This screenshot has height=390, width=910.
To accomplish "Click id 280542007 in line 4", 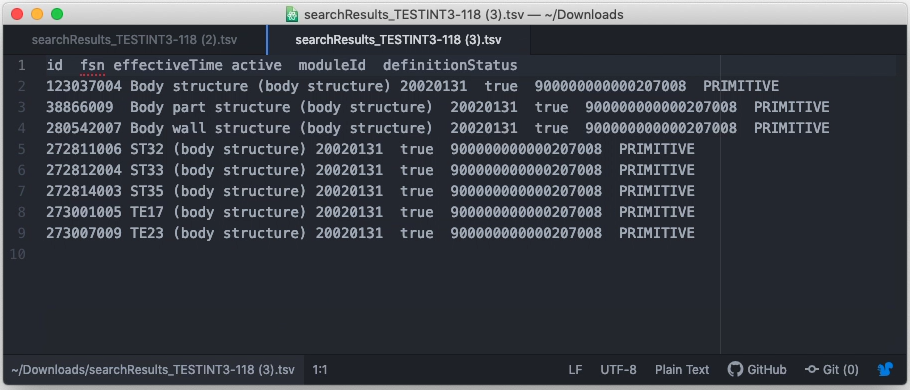I will (84, 128).
